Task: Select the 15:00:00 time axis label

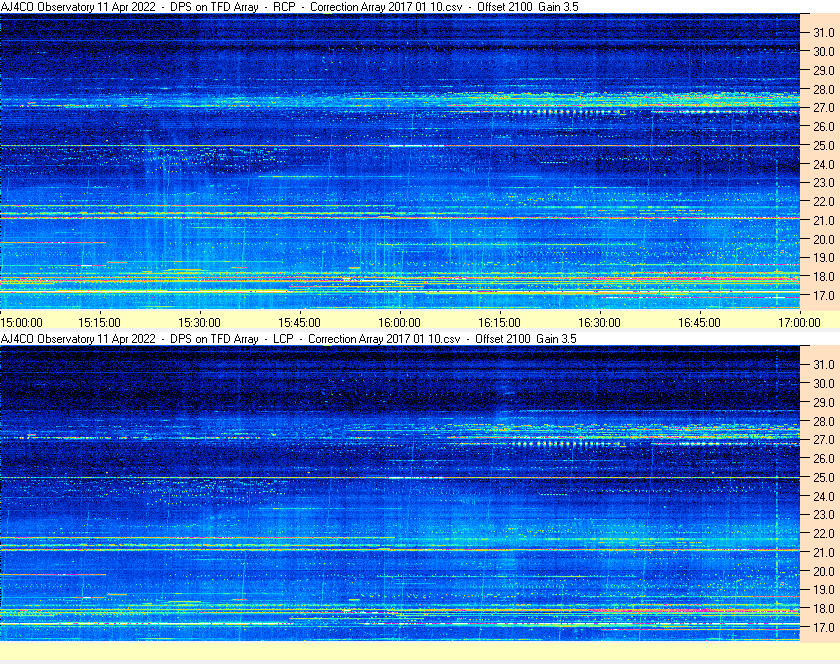Action: click(x=21, y=323)
